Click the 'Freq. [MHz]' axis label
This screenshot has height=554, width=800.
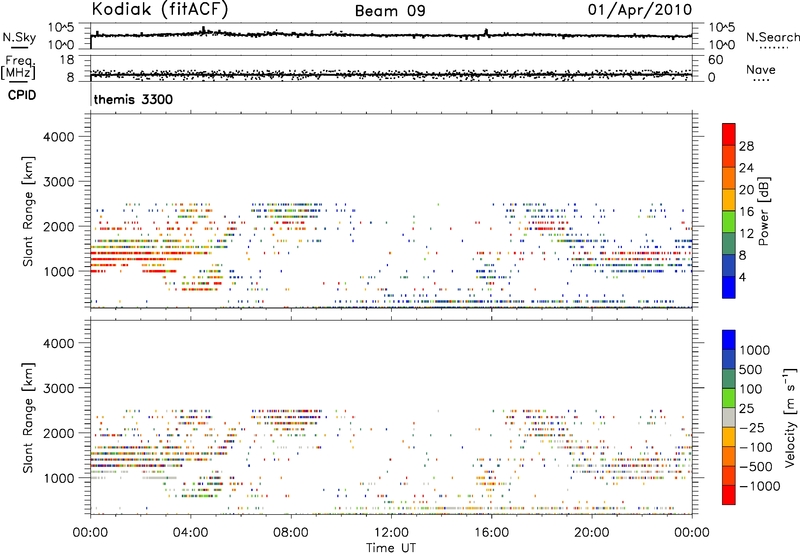19,67
